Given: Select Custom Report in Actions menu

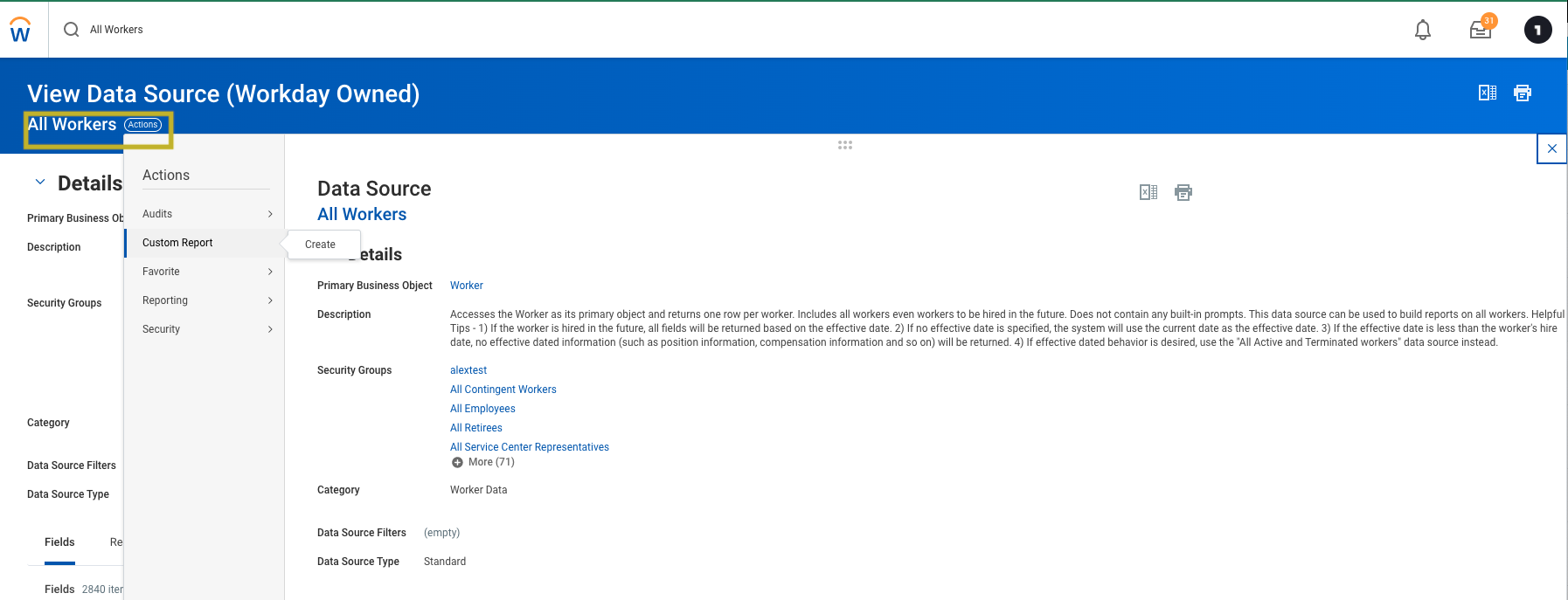Looking at the screenshot, I should [x=178, y=243].
